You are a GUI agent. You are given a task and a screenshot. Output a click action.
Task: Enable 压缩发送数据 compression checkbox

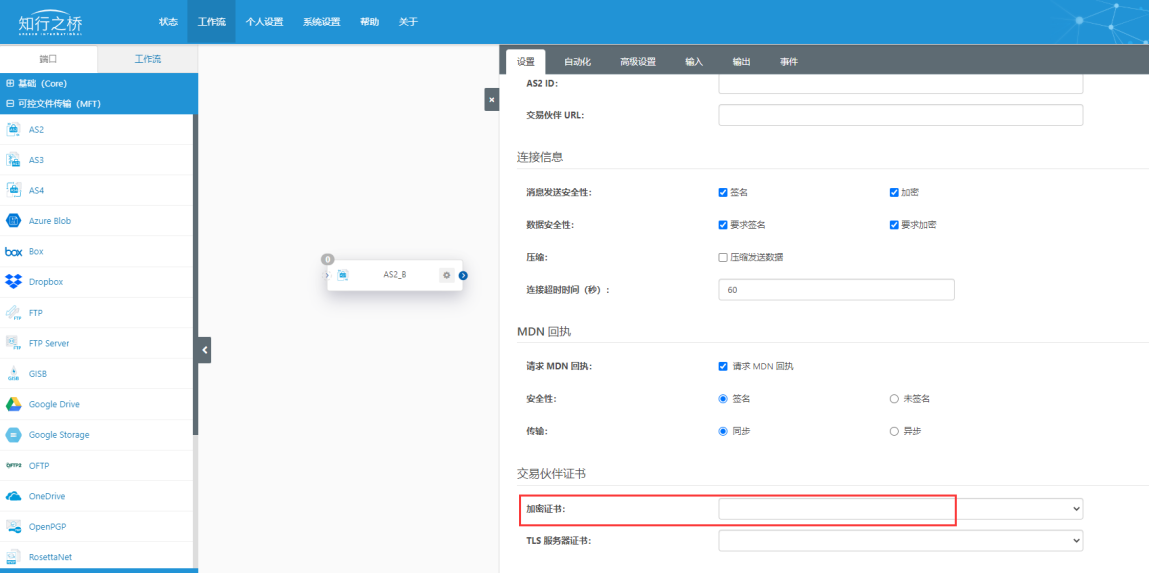[723, 257]
